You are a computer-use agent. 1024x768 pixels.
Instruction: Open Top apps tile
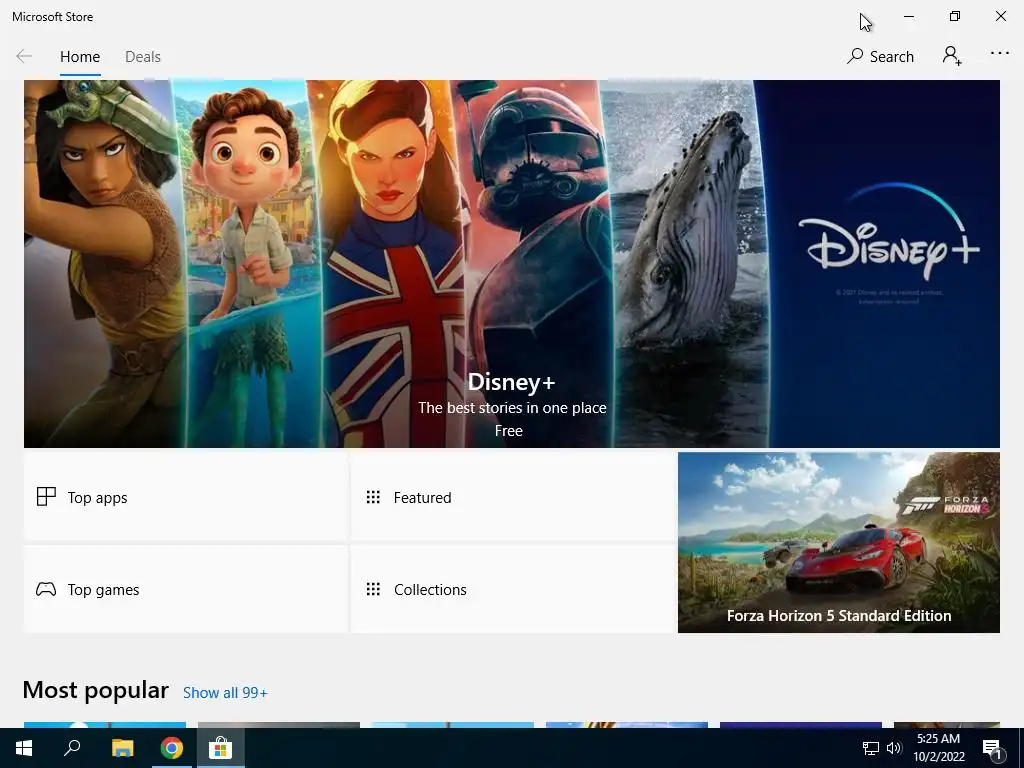pos(186,497)
